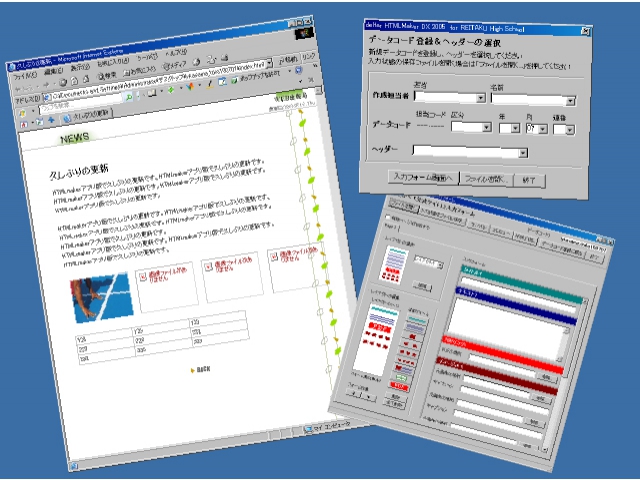
Task: Open the 年 year dropdown
Action: 509,128
